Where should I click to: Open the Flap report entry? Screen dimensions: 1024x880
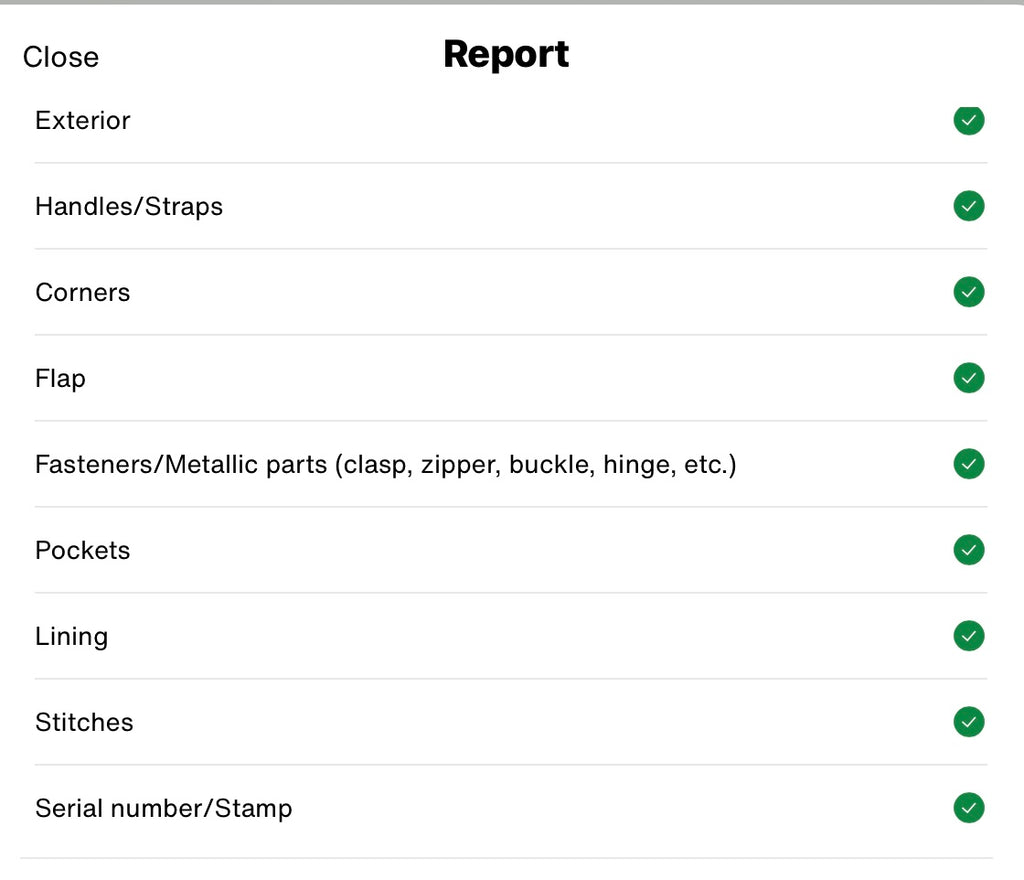(x=60, y=379)
